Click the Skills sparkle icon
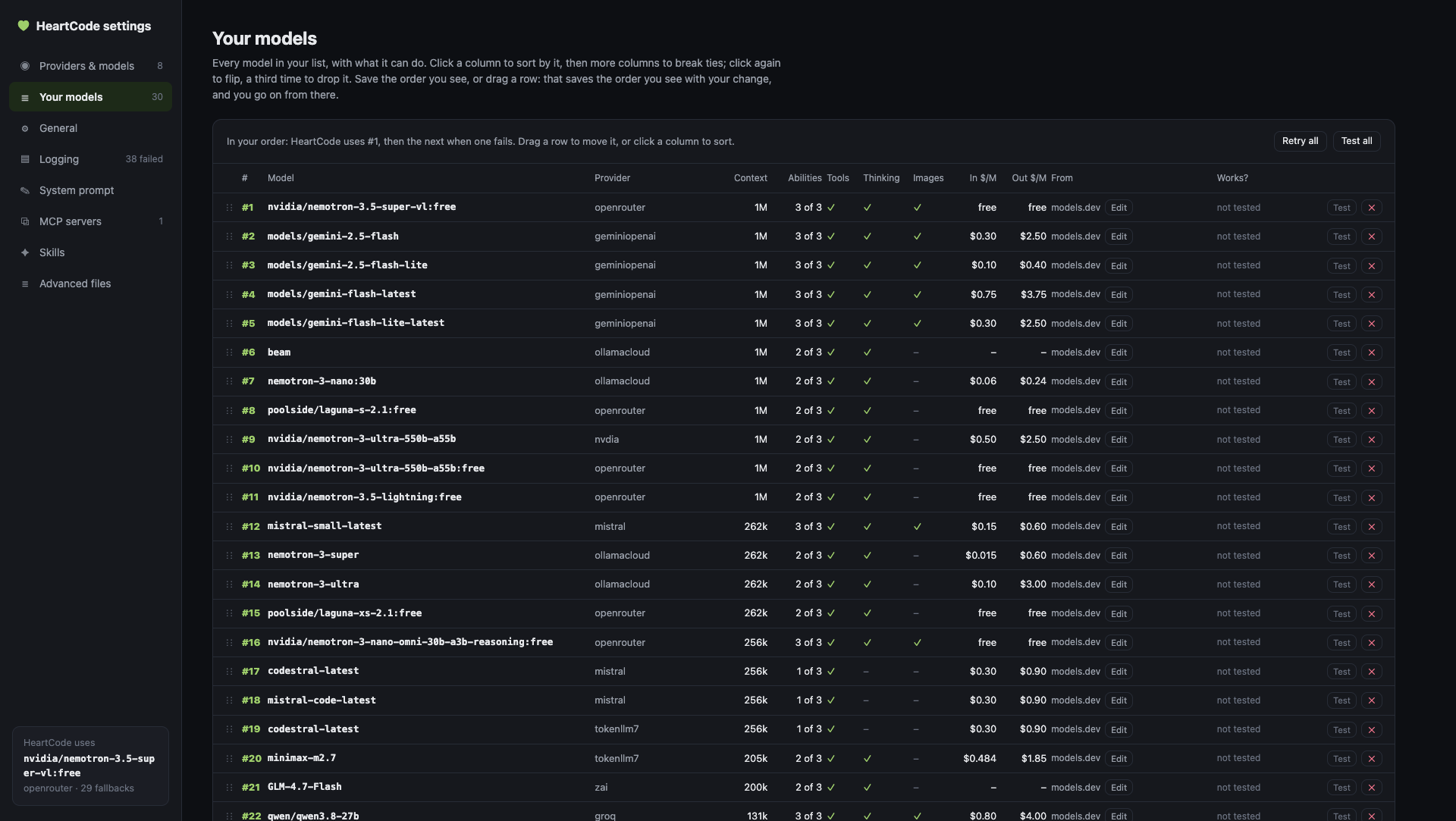This screenshot has height=821, width=1456. [x=25, y=252]
